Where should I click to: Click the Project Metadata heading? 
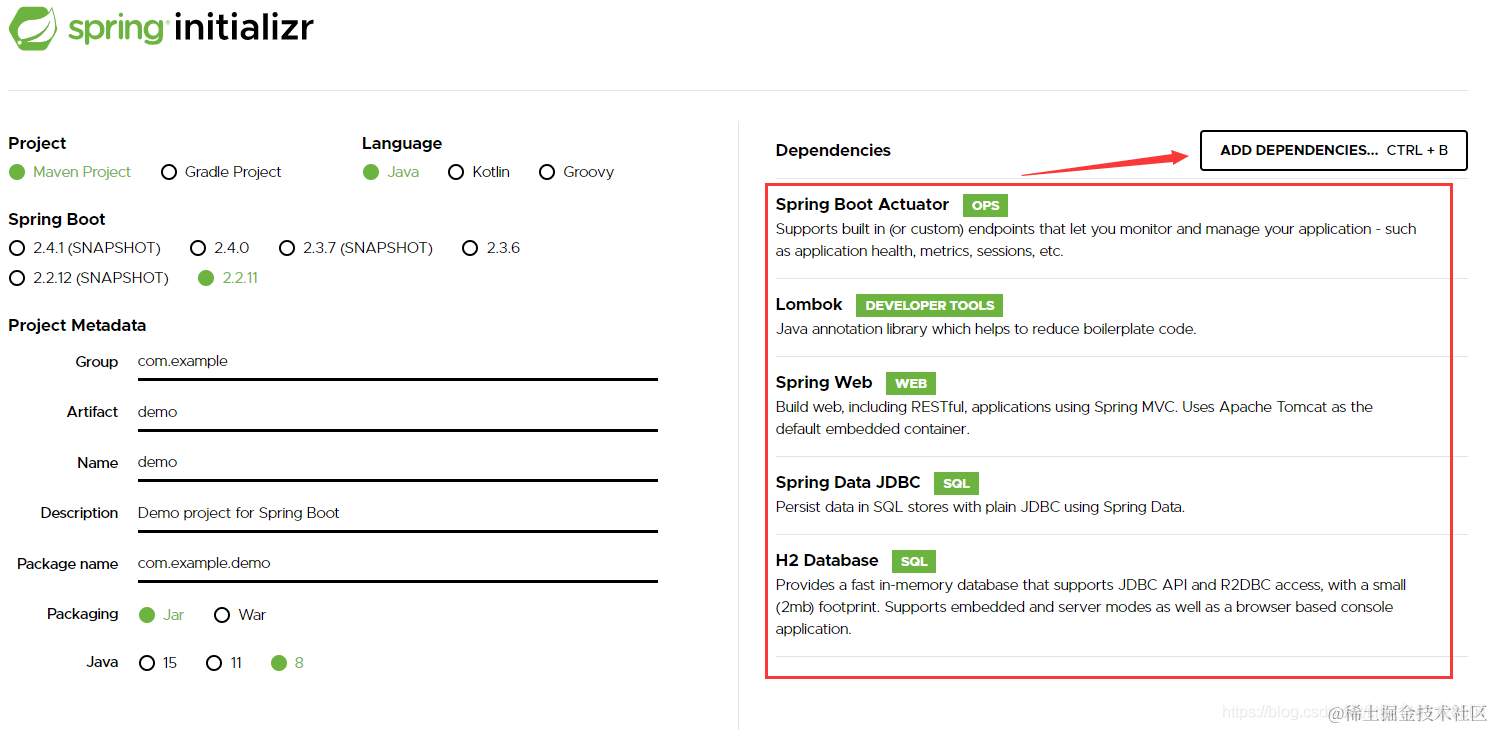point(77,325)
